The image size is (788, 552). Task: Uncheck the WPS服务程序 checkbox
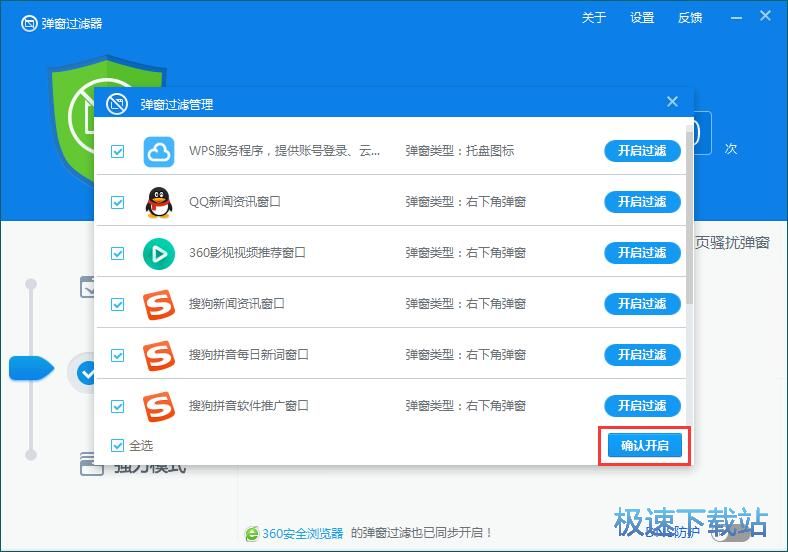pyautogui.click(x=118, y=151)
